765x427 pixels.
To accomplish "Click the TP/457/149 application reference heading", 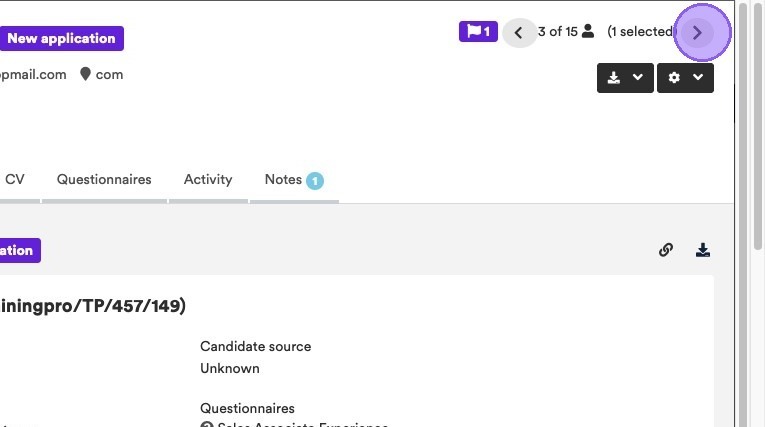I will 93,306.
